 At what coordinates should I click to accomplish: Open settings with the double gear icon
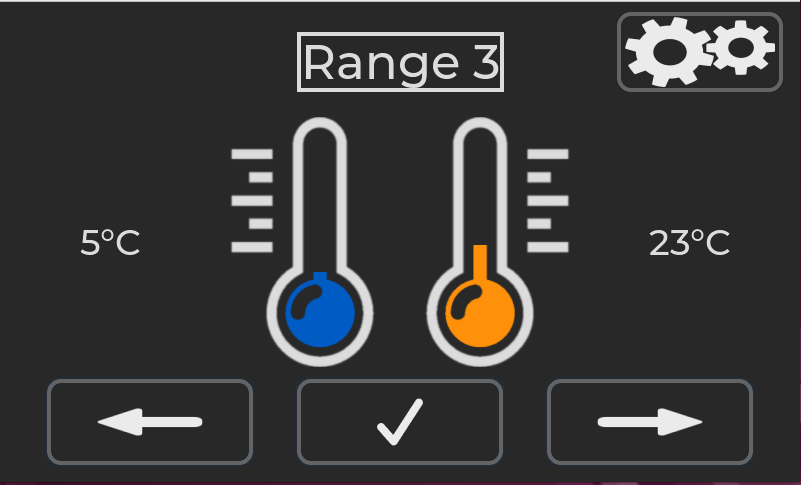click(x=699, y=52)
